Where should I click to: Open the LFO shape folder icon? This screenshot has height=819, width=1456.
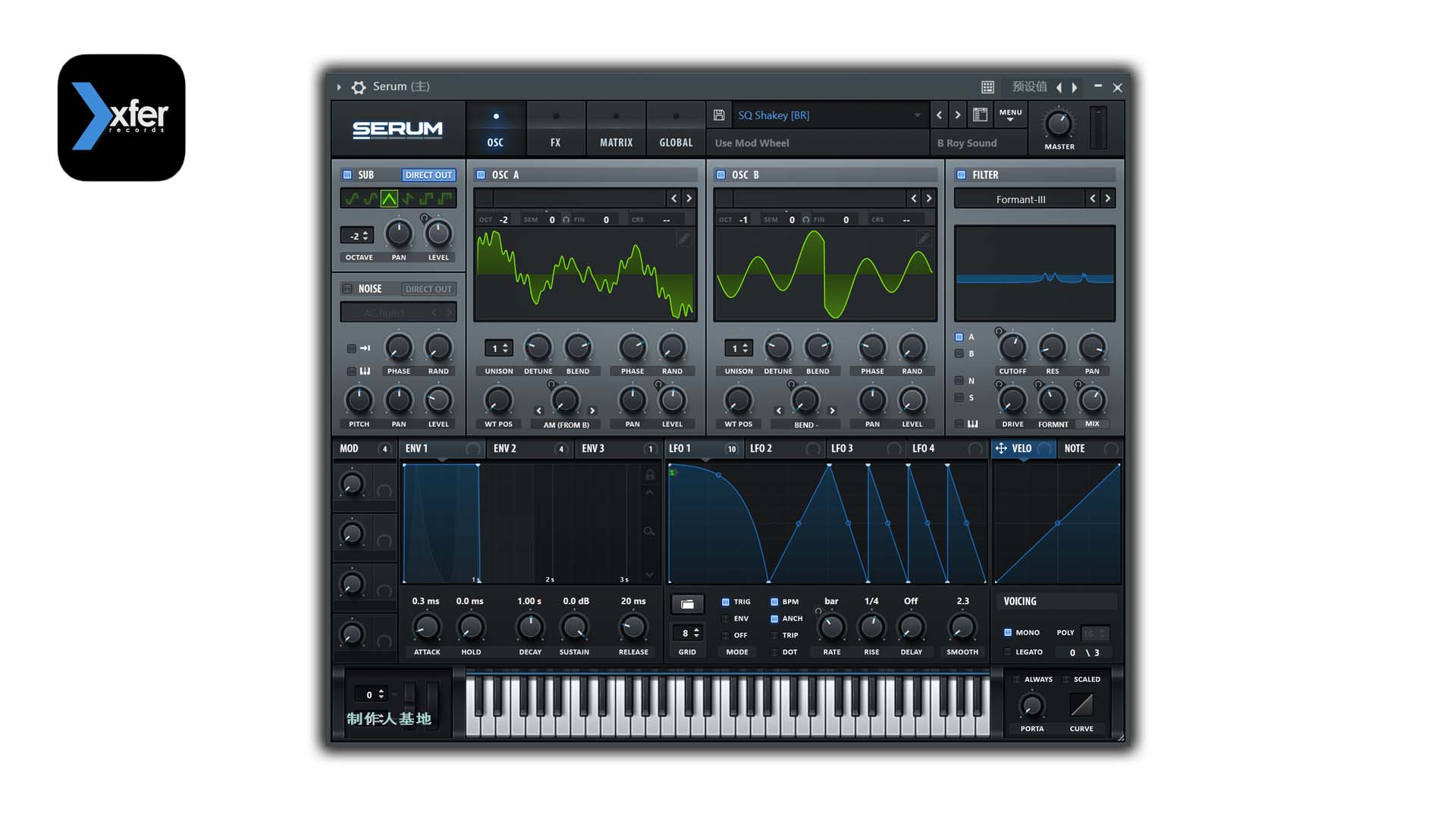click(688, 604)
